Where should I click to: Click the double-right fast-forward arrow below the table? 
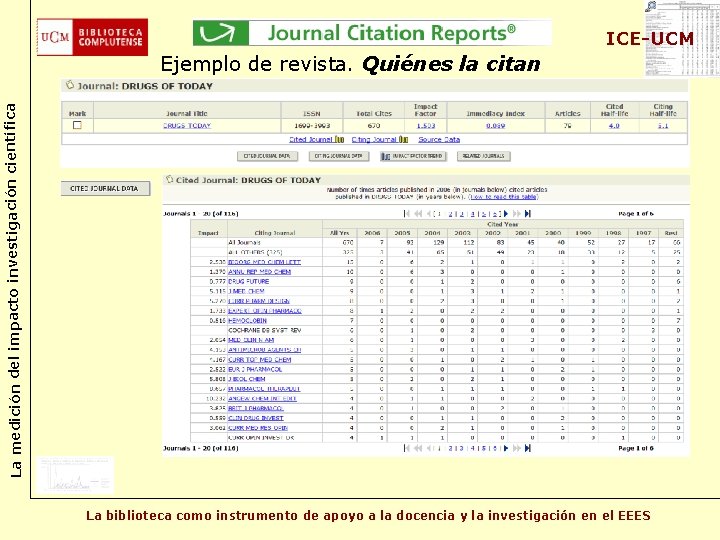[517, 448]
